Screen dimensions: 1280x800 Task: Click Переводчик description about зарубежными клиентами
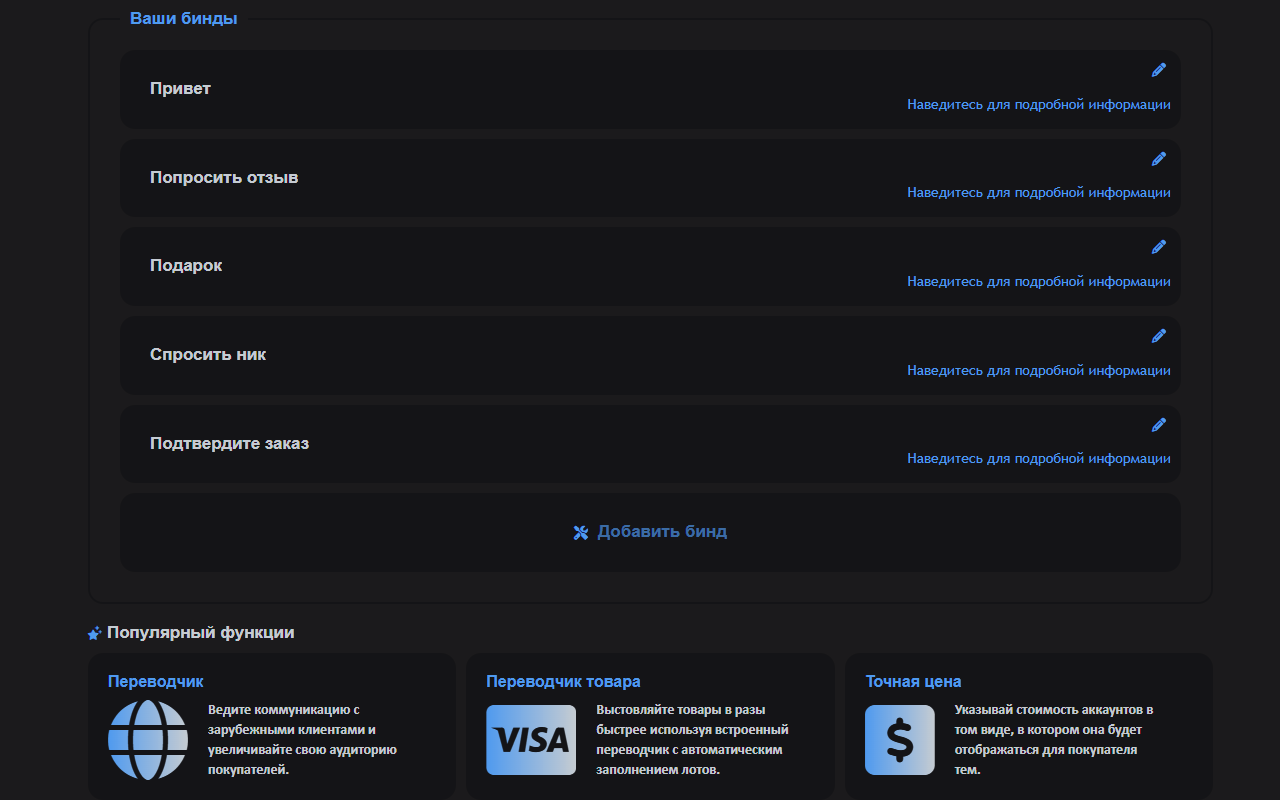click(303, 740)
